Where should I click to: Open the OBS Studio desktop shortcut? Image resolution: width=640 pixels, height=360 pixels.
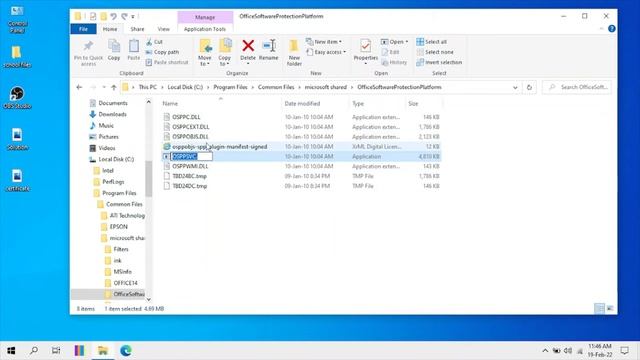[x=17, y=98]
